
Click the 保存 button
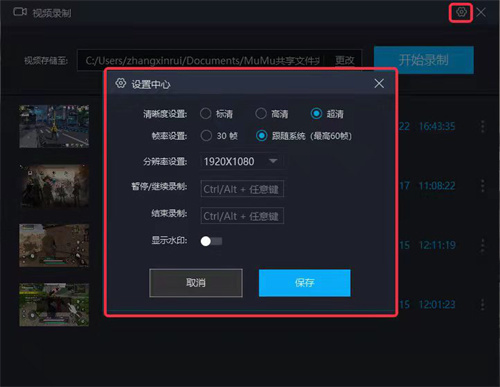[x=305, y=283]
